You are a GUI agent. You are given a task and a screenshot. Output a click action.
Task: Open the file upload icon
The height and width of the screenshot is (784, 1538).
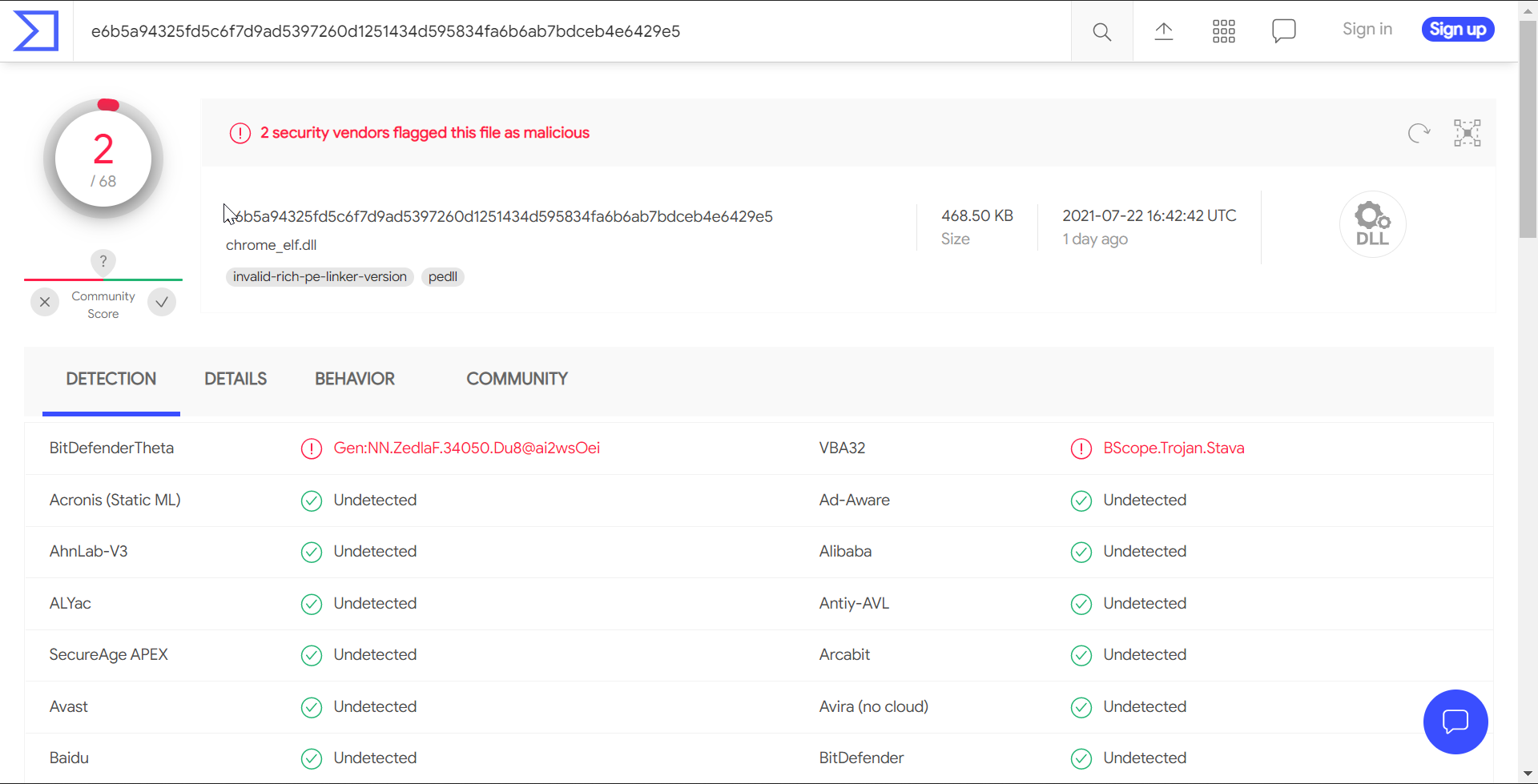[x=1163, y=31]
